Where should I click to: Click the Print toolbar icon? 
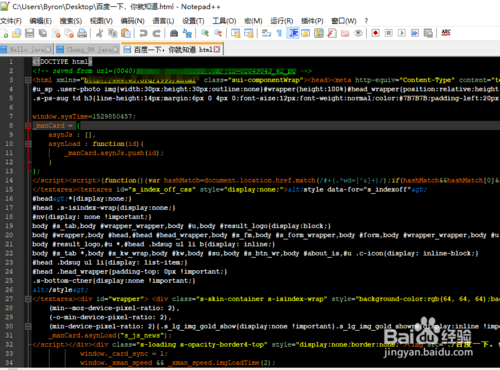[x=82, y=33]
